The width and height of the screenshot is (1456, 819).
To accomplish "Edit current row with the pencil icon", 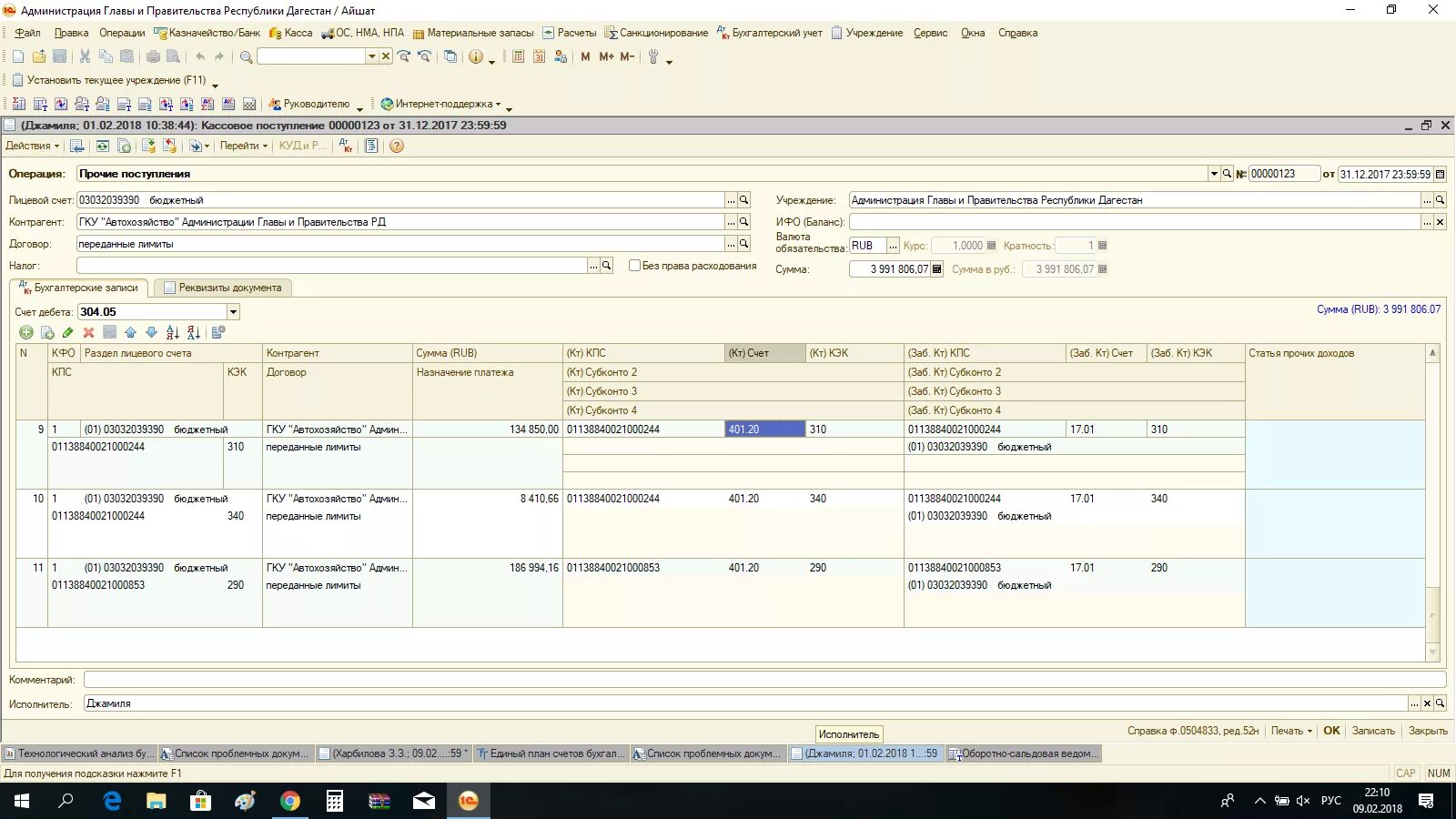I will [x=67, y=333].
